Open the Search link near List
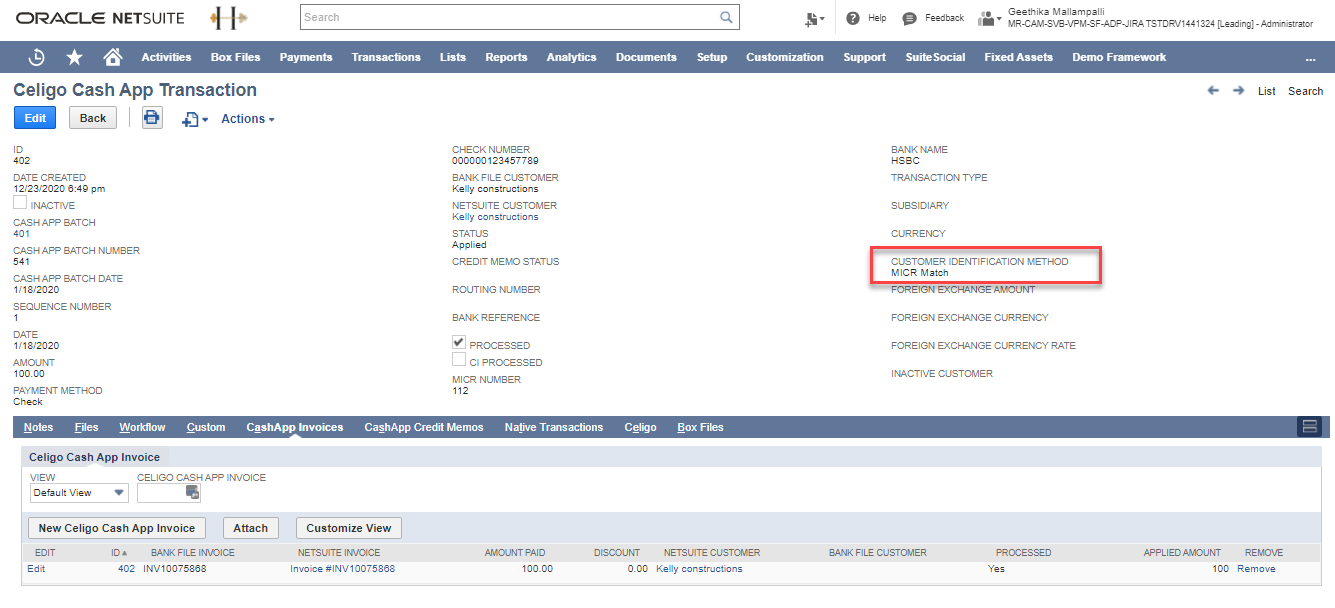 1306,91
